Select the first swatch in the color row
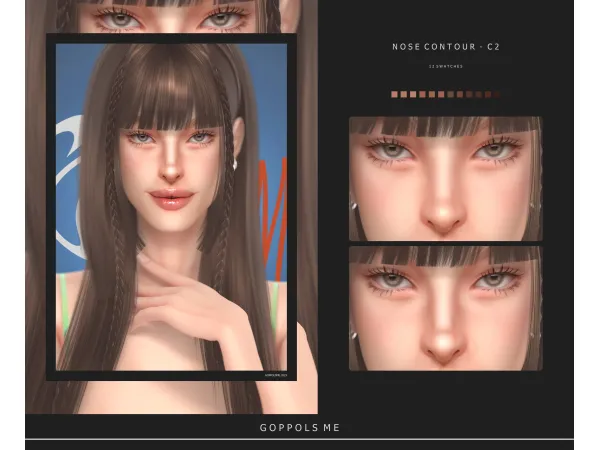600x450 pixels. pos(395,94)
